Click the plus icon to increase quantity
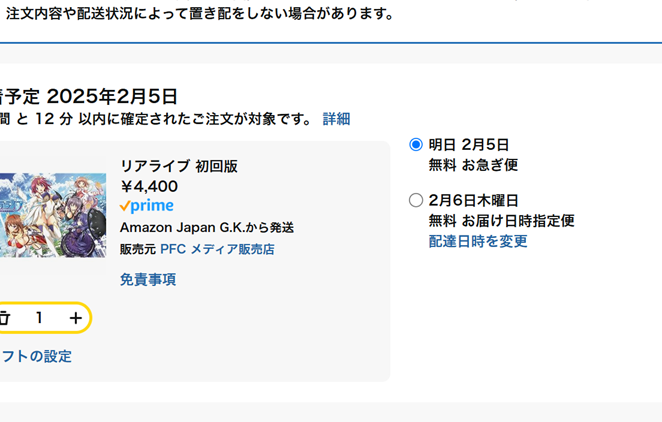Screen dimensions: 662x422 76,318
